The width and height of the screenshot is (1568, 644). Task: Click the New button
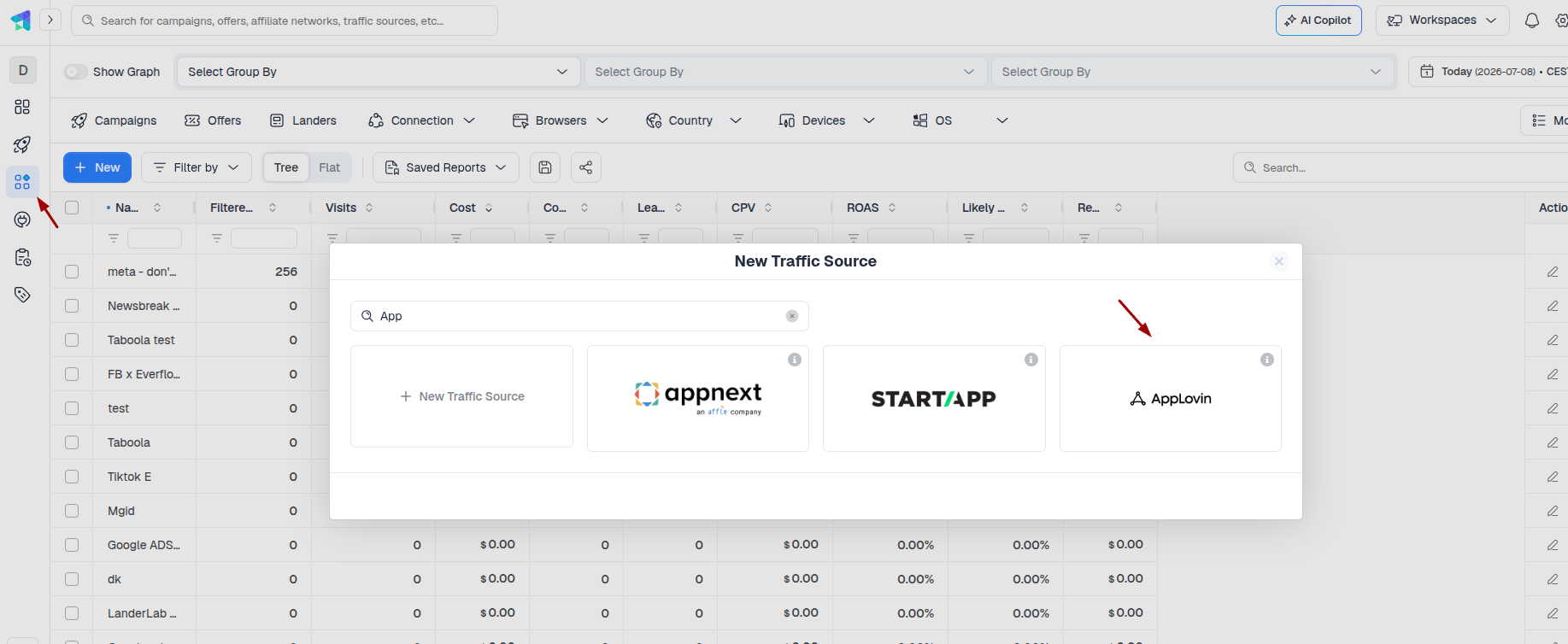[97, 167]
